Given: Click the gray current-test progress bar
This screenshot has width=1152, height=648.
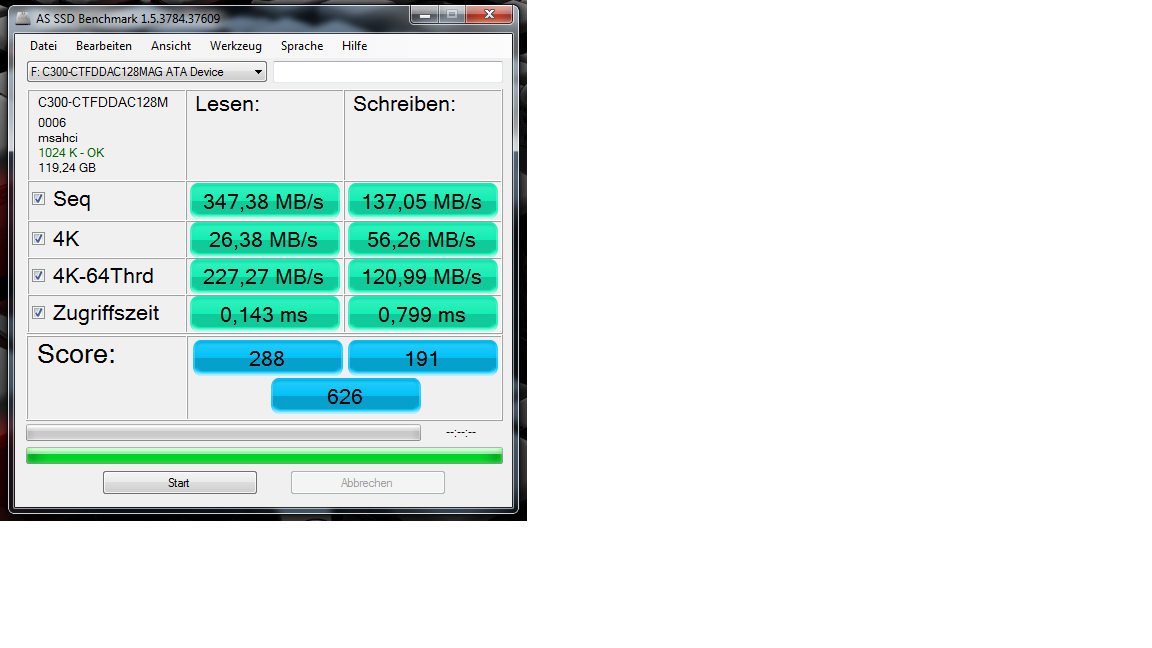Looking at the screenshot, I should click(x=223, y=433).
